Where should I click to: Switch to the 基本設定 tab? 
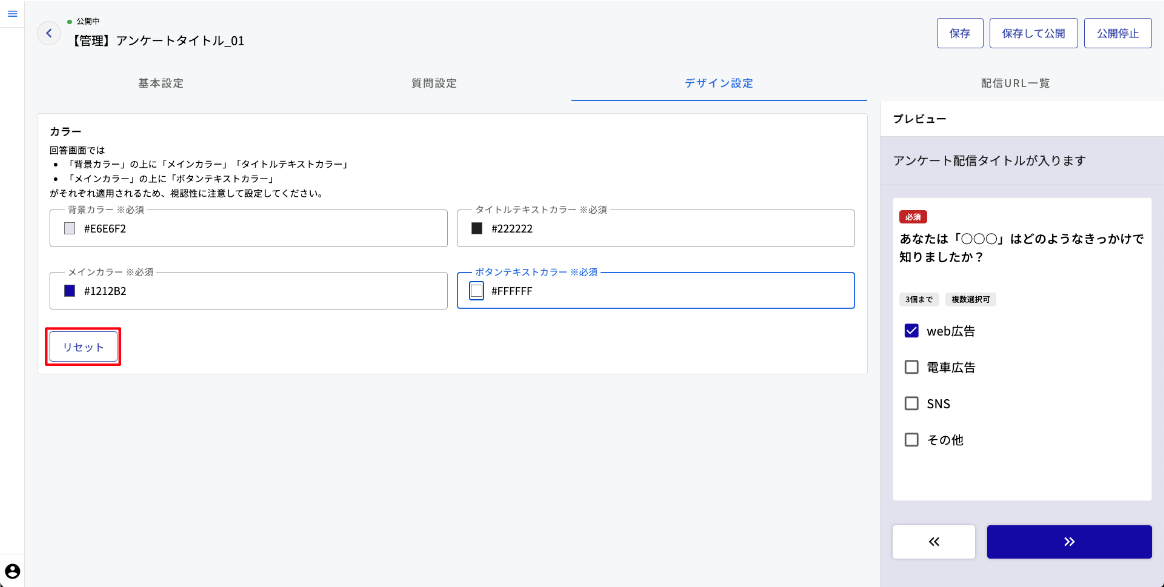pos(160,83)
